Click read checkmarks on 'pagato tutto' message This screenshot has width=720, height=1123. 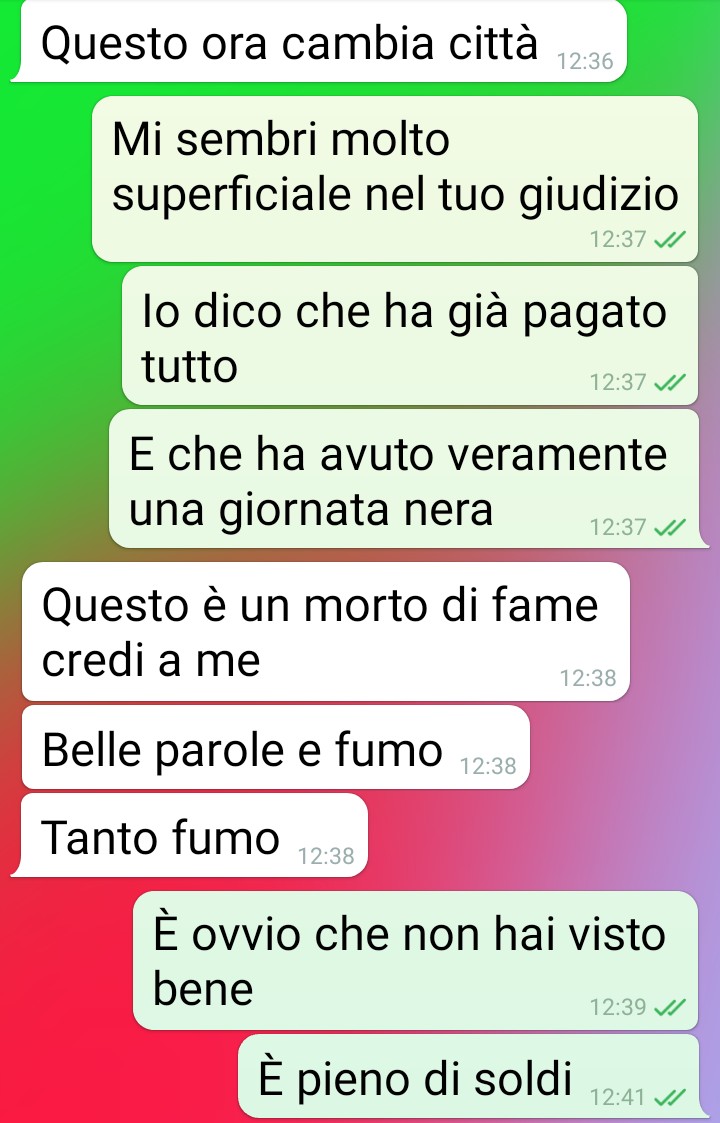pyautogui.click(x=671, y=382)
